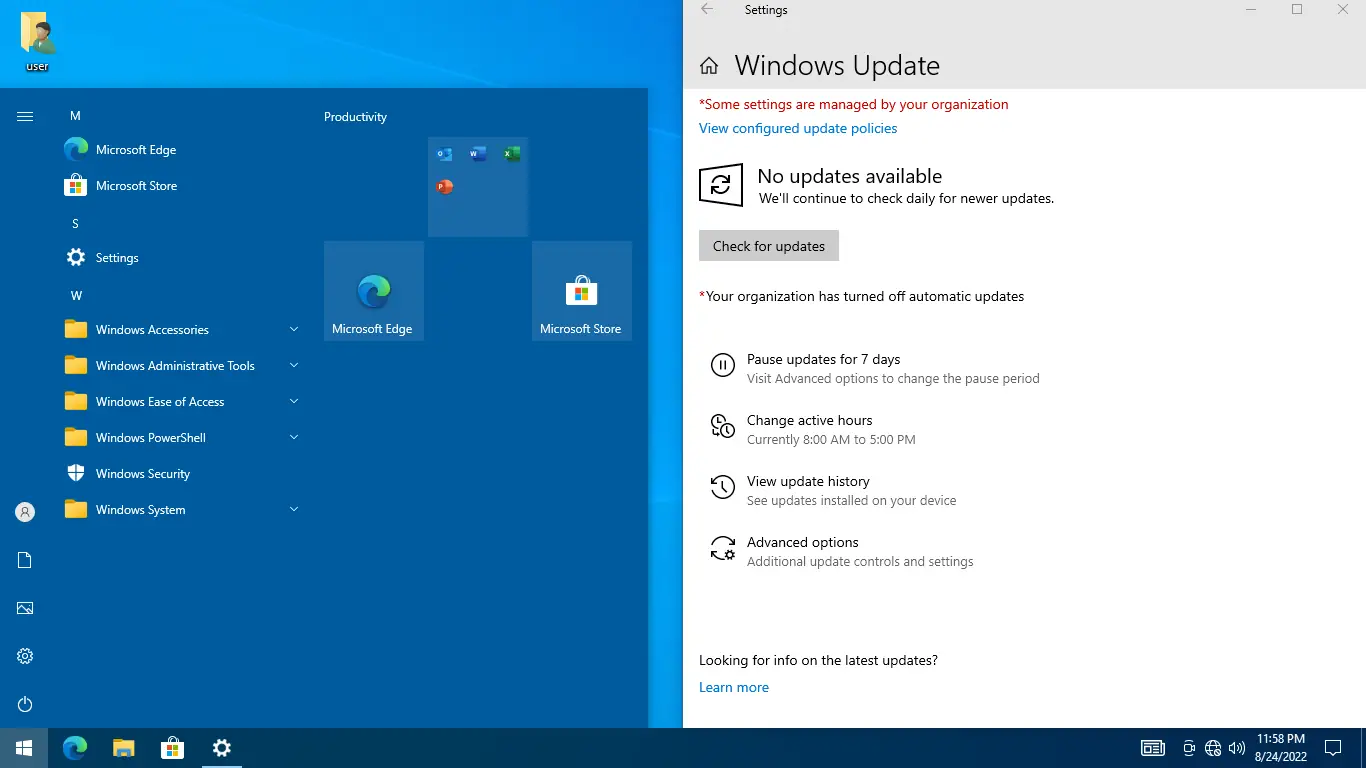Open Pictures from the Start left rail
Viewport: 1366px width, 768px height.
(x=25, y=608)
